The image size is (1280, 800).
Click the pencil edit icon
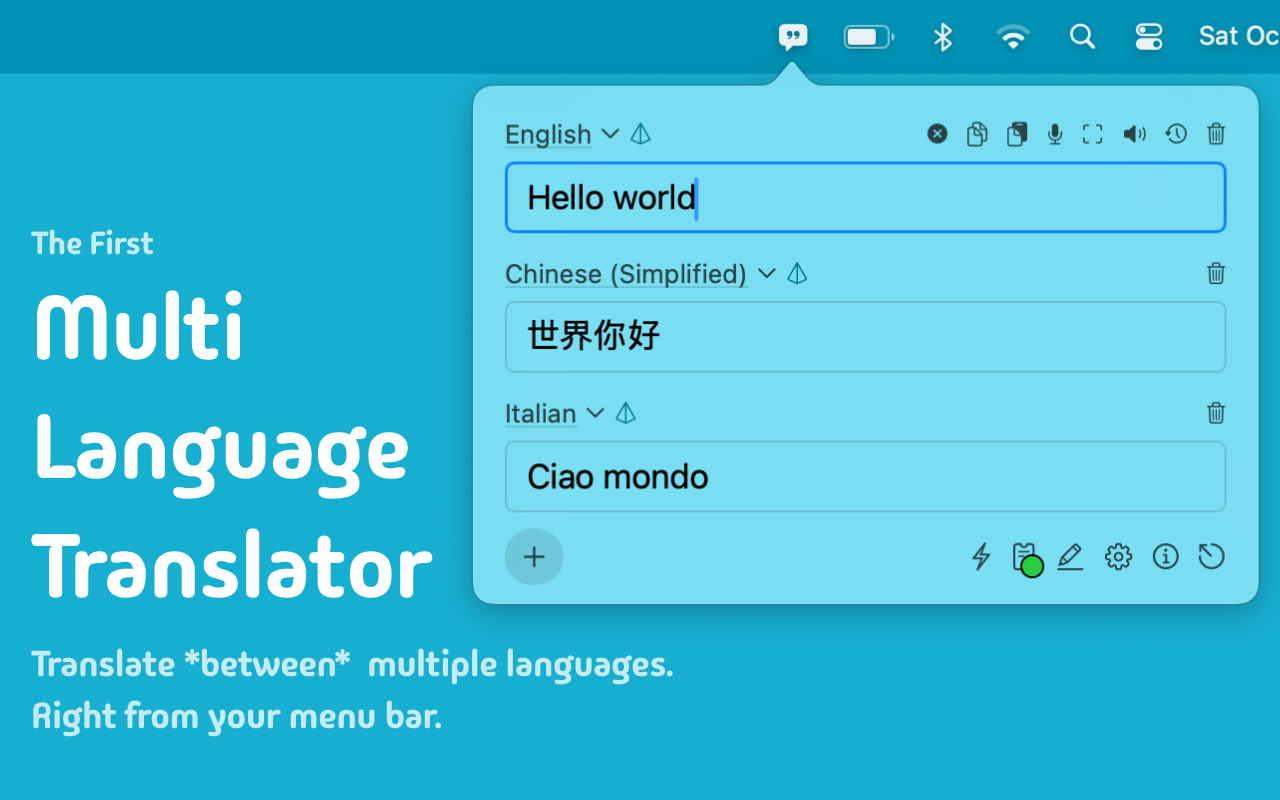point(1070,557)
